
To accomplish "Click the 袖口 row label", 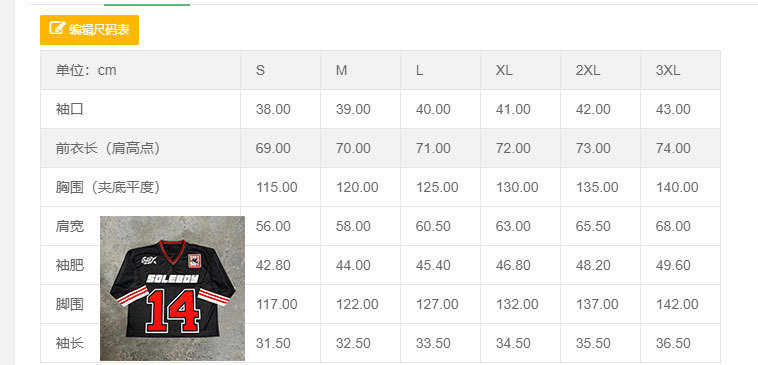I will pyautogui.click(x=70, y=109).
